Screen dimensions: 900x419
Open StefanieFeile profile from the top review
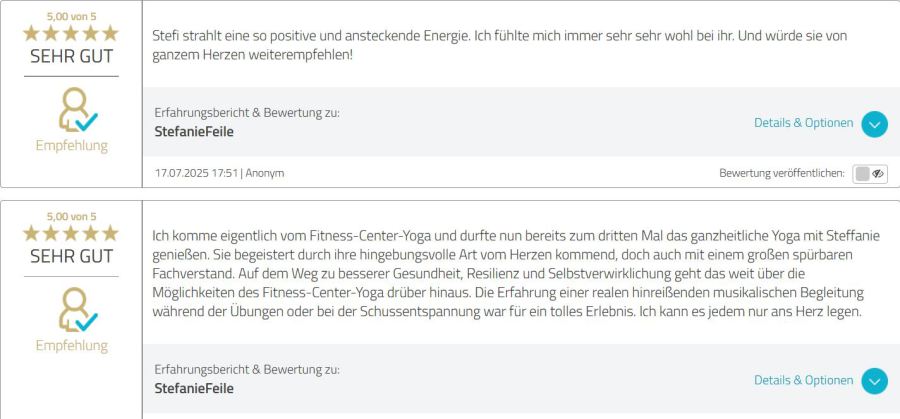[x=194, y=131]
